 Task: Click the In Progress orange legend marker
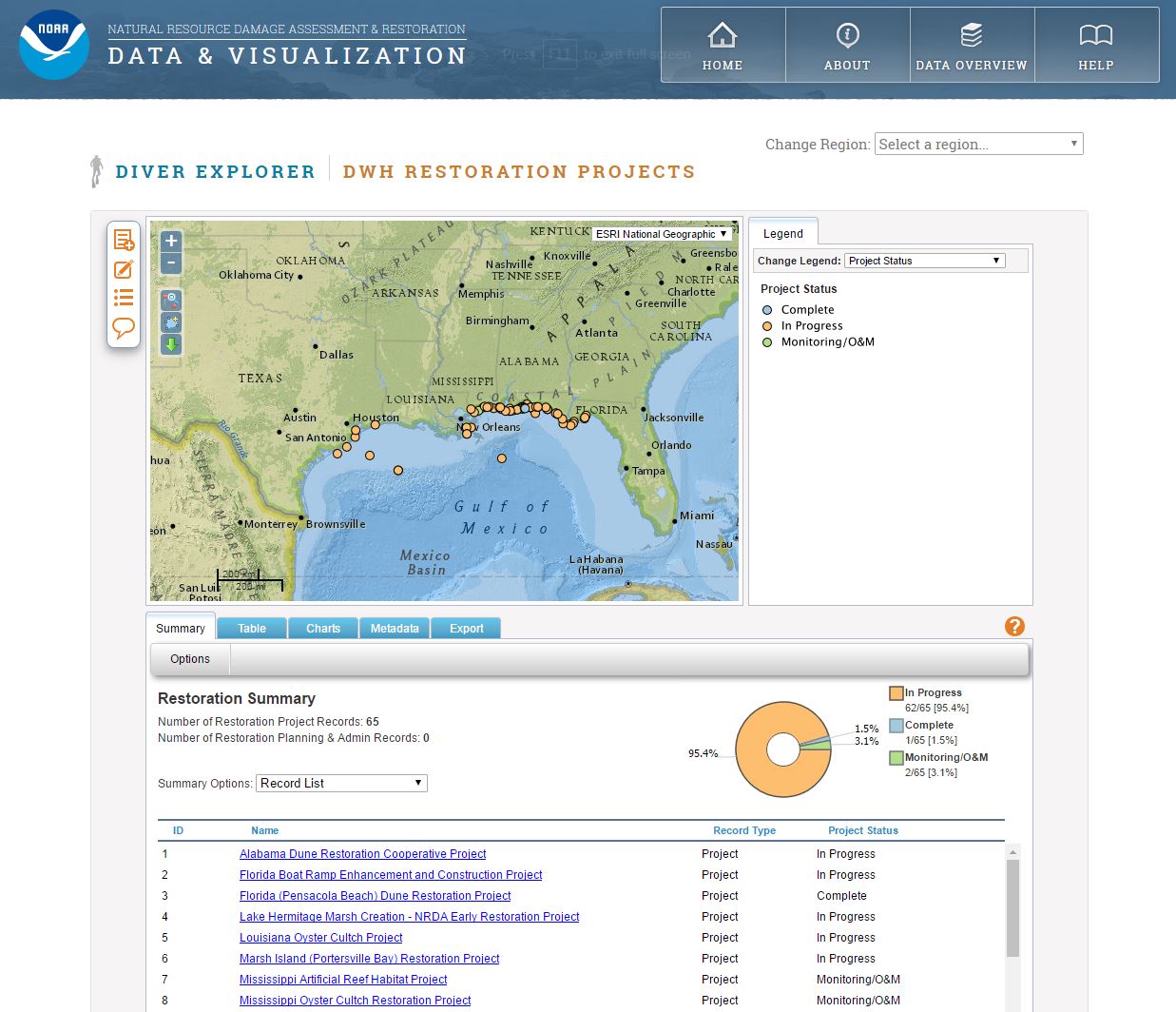pos(767,326)
